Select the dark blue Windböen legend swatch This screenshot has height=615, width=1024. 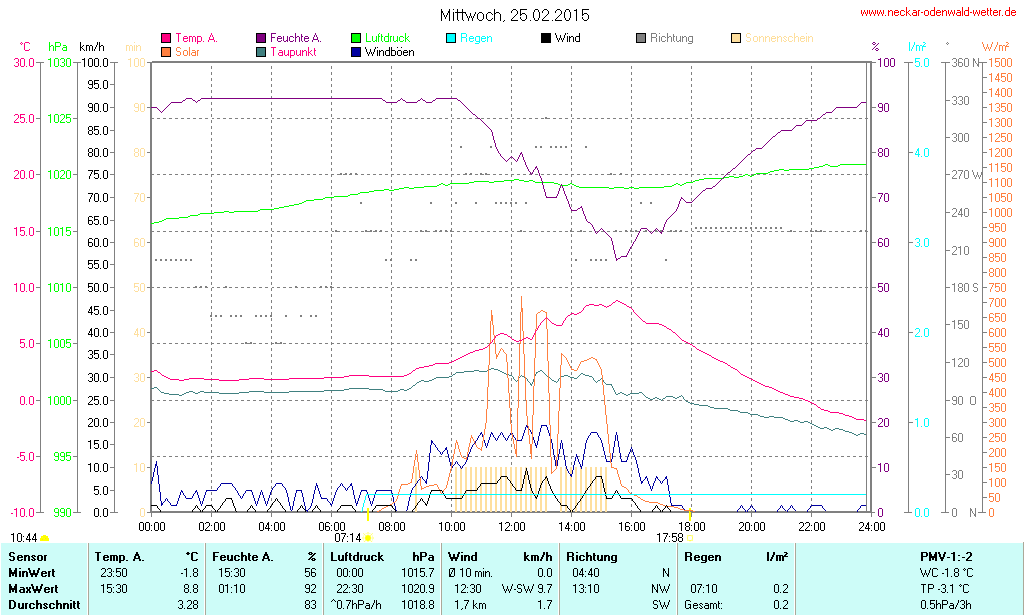point(356,52)
